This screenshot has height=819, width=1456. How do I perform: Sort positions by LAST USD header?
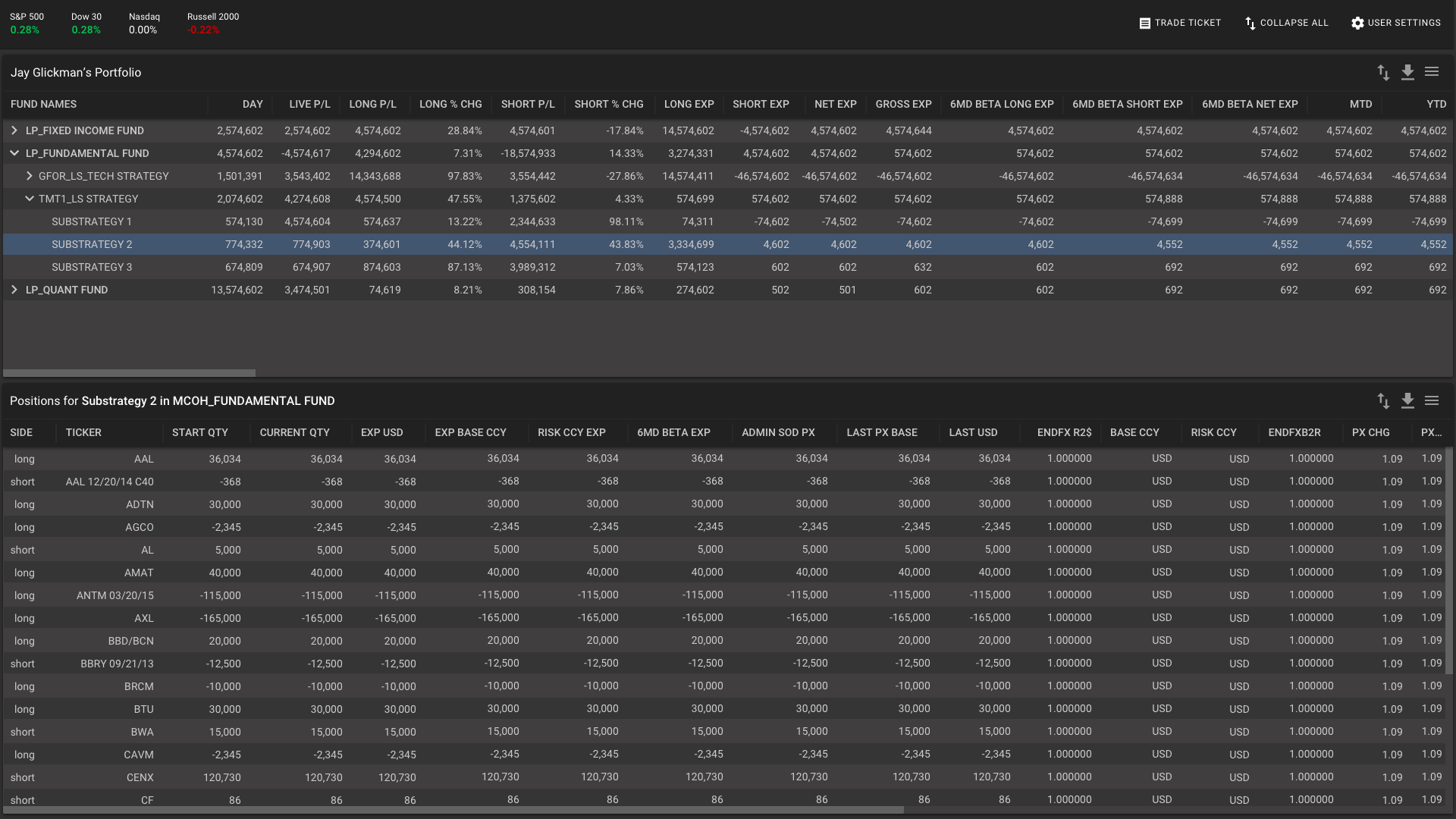[973, 432]
